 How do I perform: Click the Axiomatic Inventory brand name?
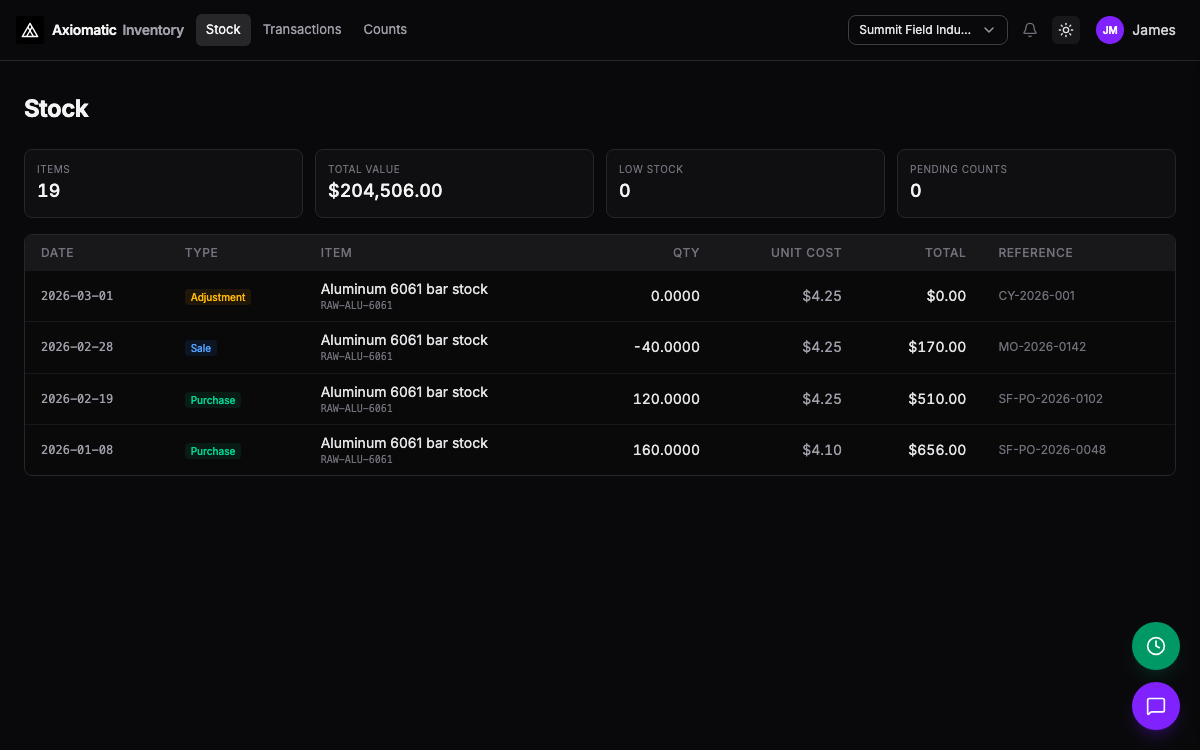pyautogui.click(x=118, y=30)
